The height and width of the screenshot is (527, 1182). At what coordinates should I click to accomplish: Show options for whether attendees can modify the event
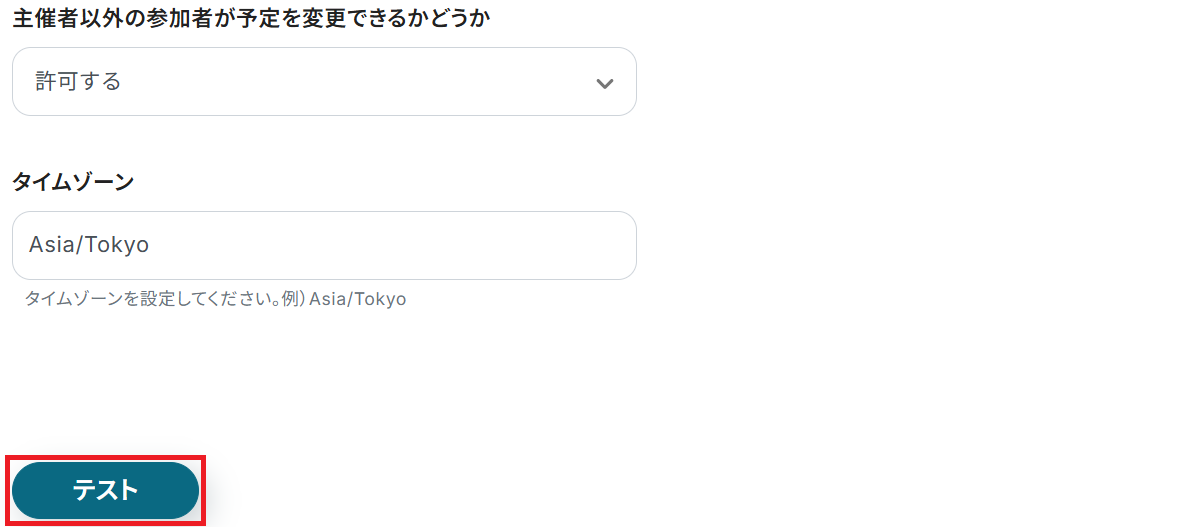coord(323,82)
